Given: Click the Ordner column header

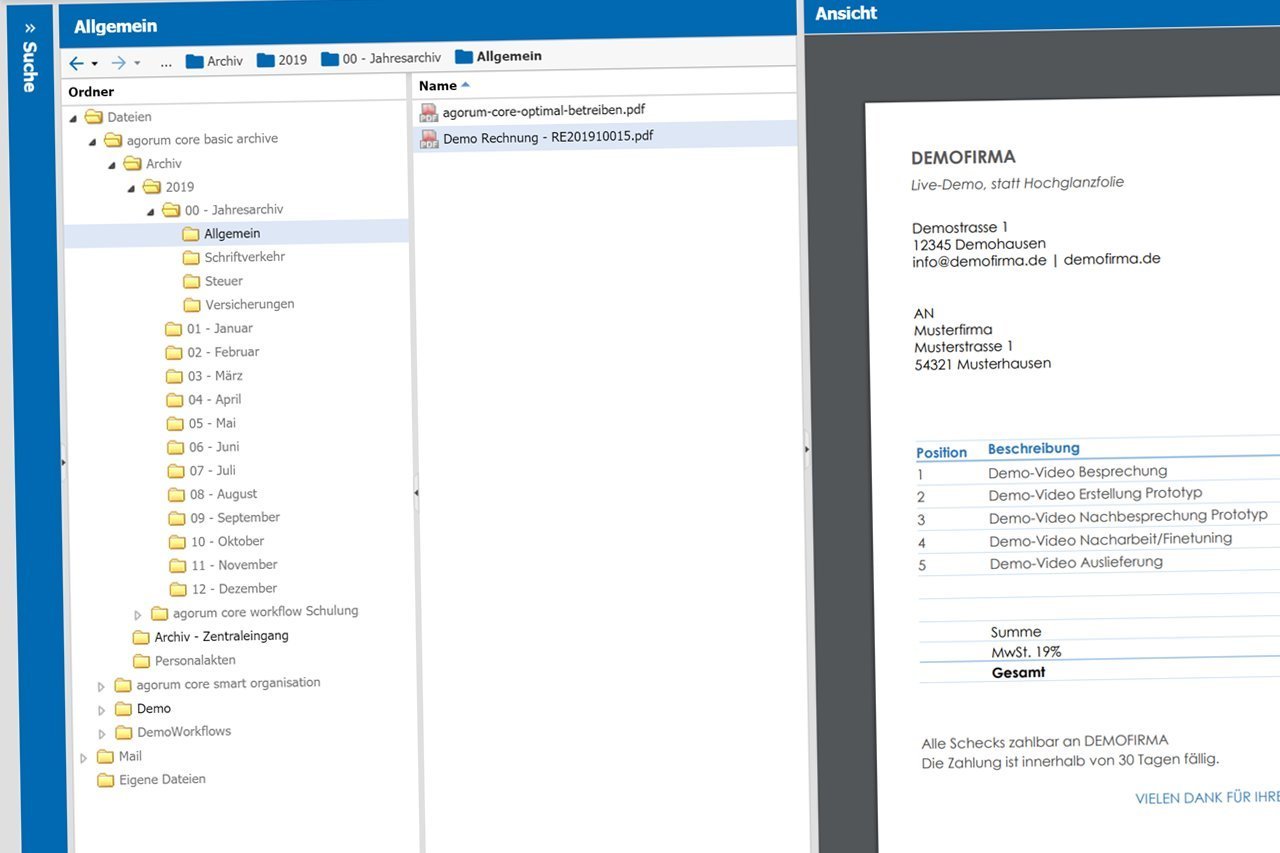Looking at the screenshot, I should (x=91, y=92).
